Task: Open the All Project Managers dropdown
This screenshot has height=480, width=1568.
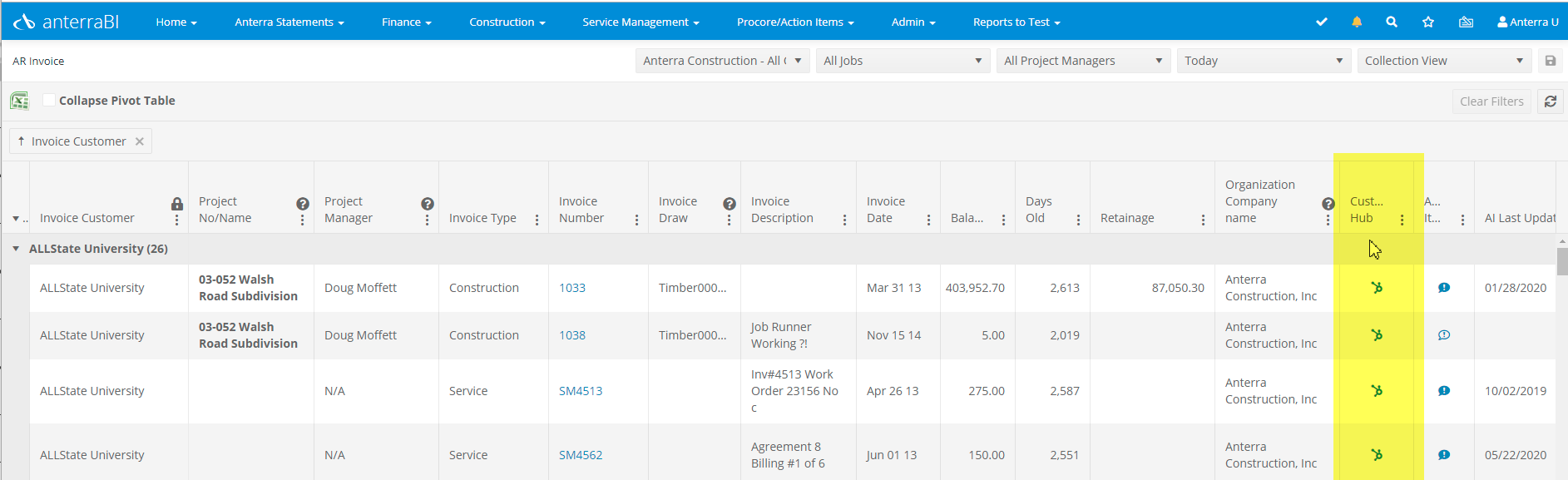Action: [x=1083, y=61]
